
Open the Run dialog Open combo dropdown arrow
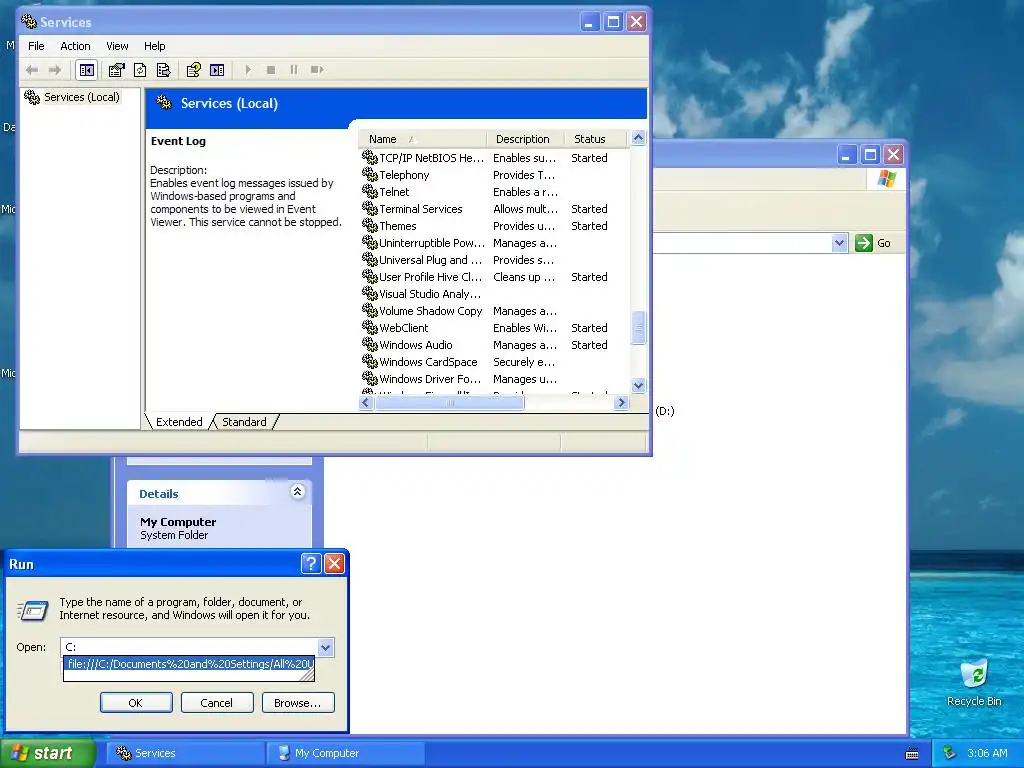(325, 647)
